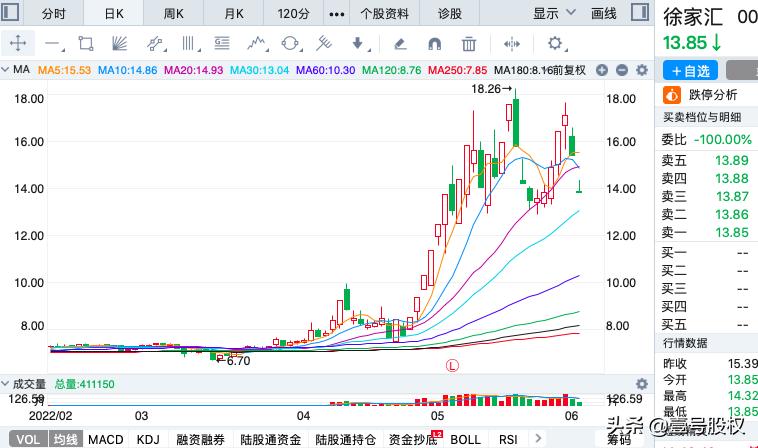Switch to the 日K tab

[x=114, y=14]
